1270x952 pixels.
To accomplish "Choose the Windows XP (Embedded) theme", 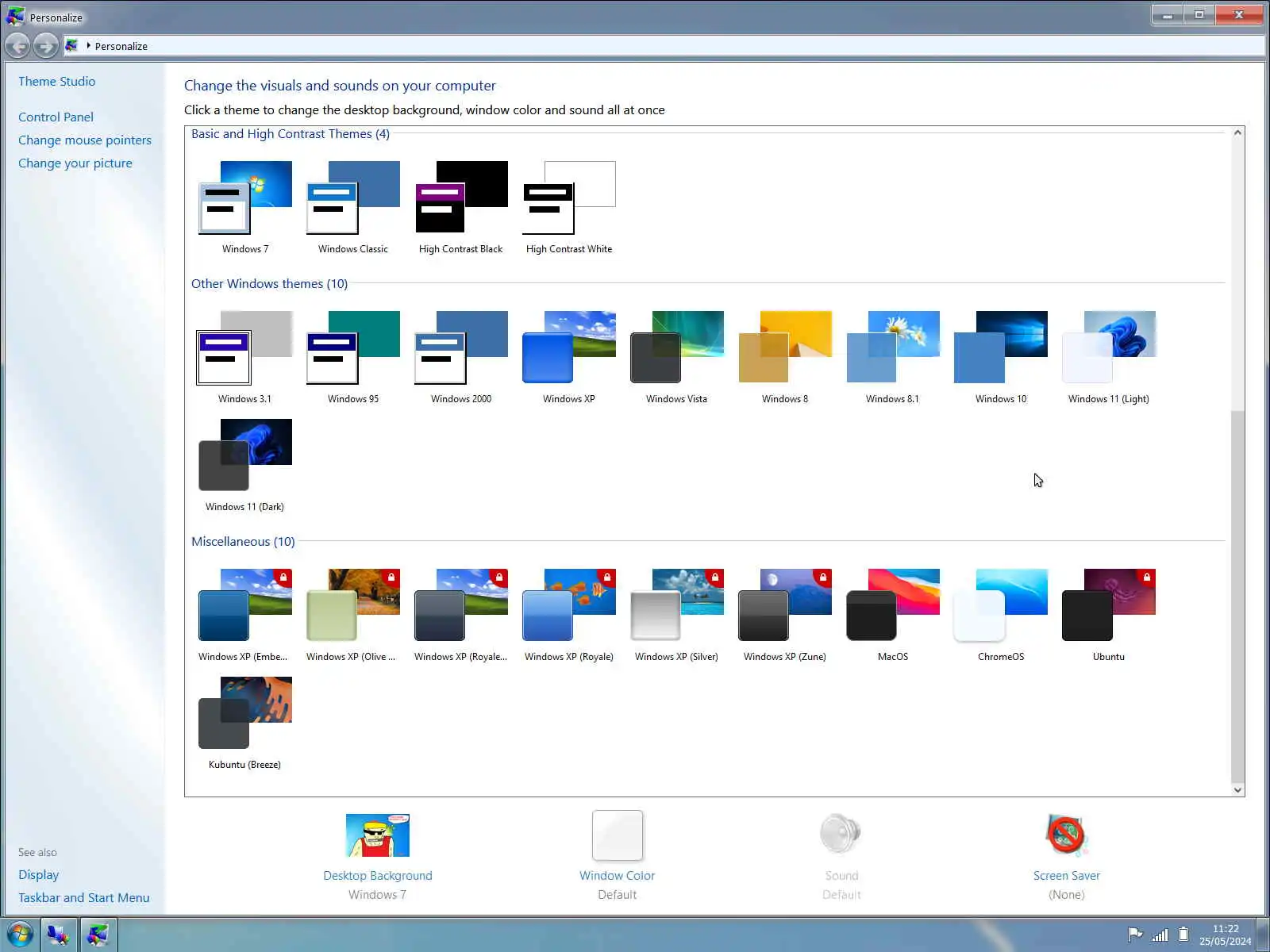I will (x=245, y=615).
